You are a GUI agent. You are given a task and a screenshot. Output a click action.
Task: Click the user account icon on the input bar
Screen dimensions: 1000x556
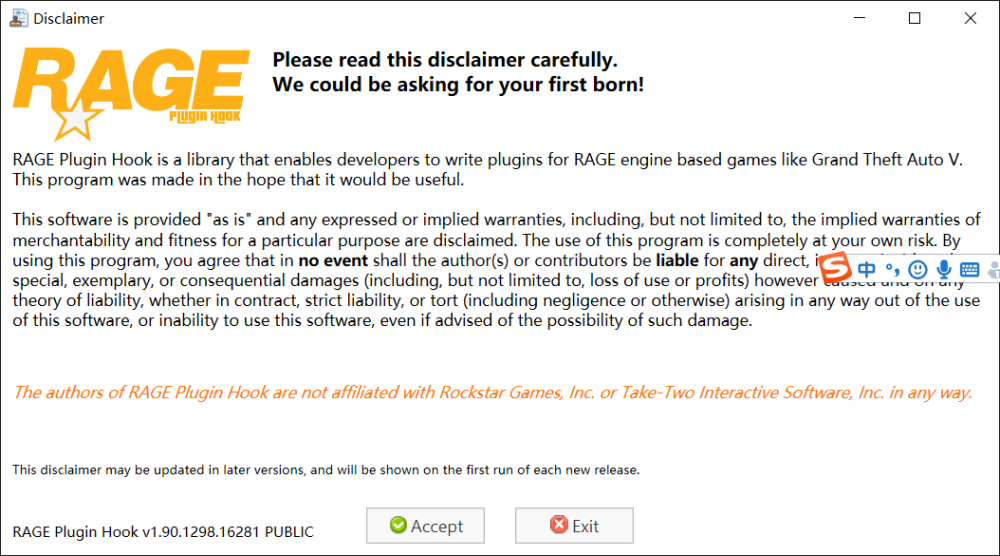click(993, 269)
